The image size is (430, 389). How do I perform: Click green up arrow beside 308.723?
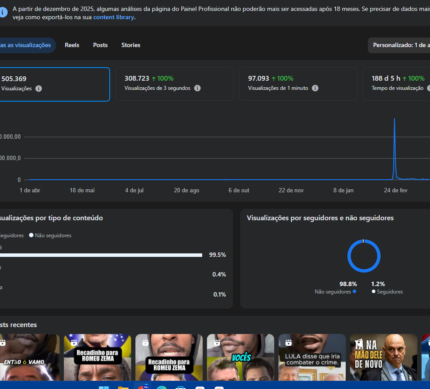pyautogui.click(x=154, y=79)
